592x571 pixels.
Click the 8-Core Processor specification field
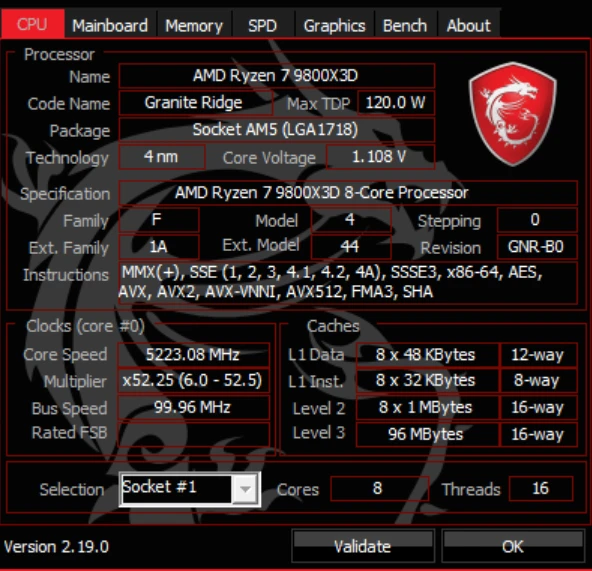click(348, 193)
